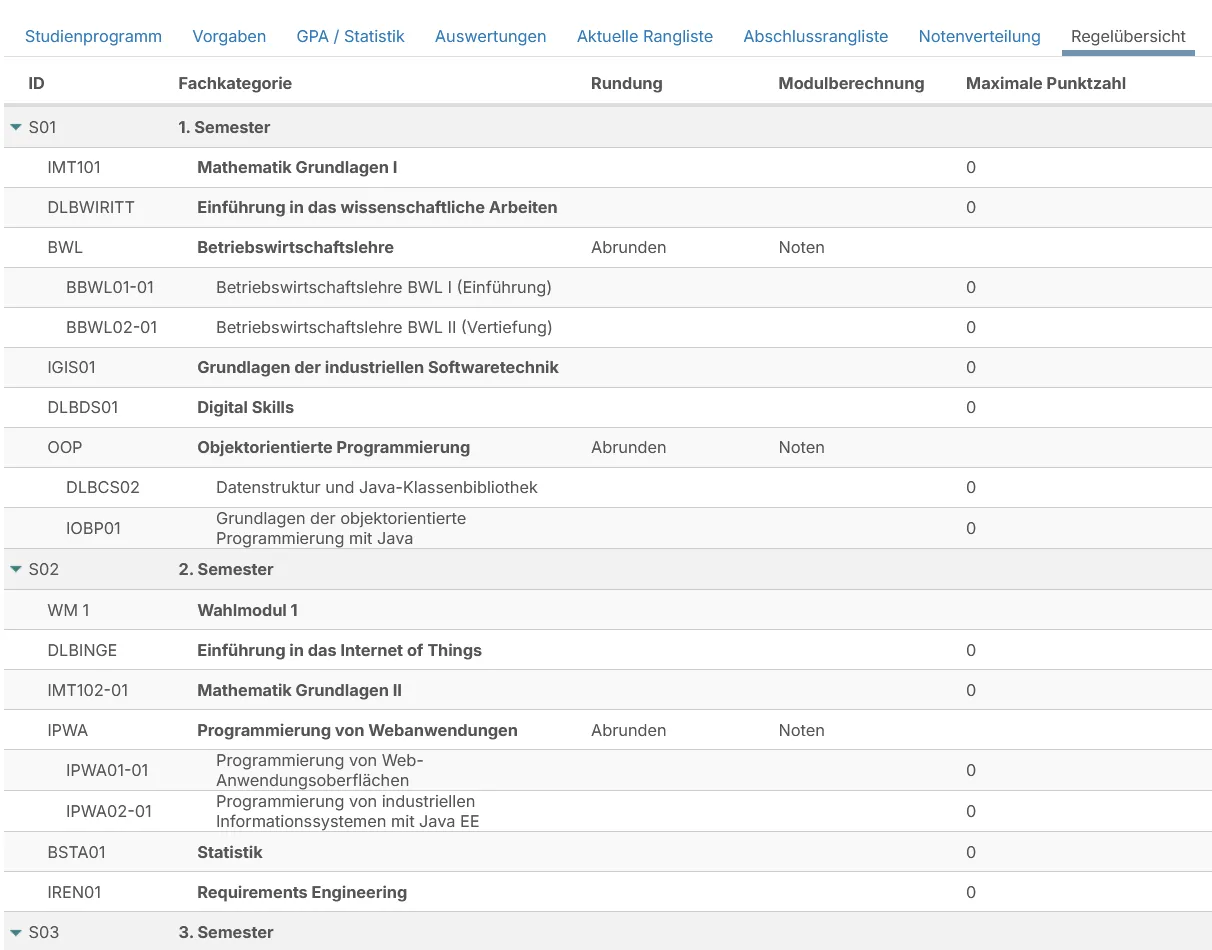This screenshot has width=1212, height=950.
Task: Click the Rundung column header
Action: (x=627, y=83)
